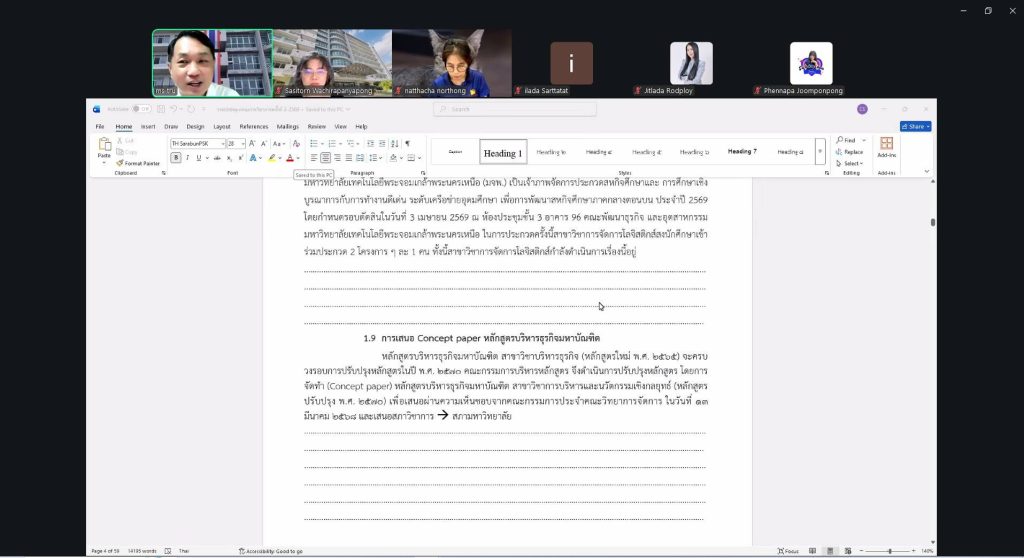1024x558 pixels.
Task: Activate the Format Painter tool
Action: [x=138, y=163]
